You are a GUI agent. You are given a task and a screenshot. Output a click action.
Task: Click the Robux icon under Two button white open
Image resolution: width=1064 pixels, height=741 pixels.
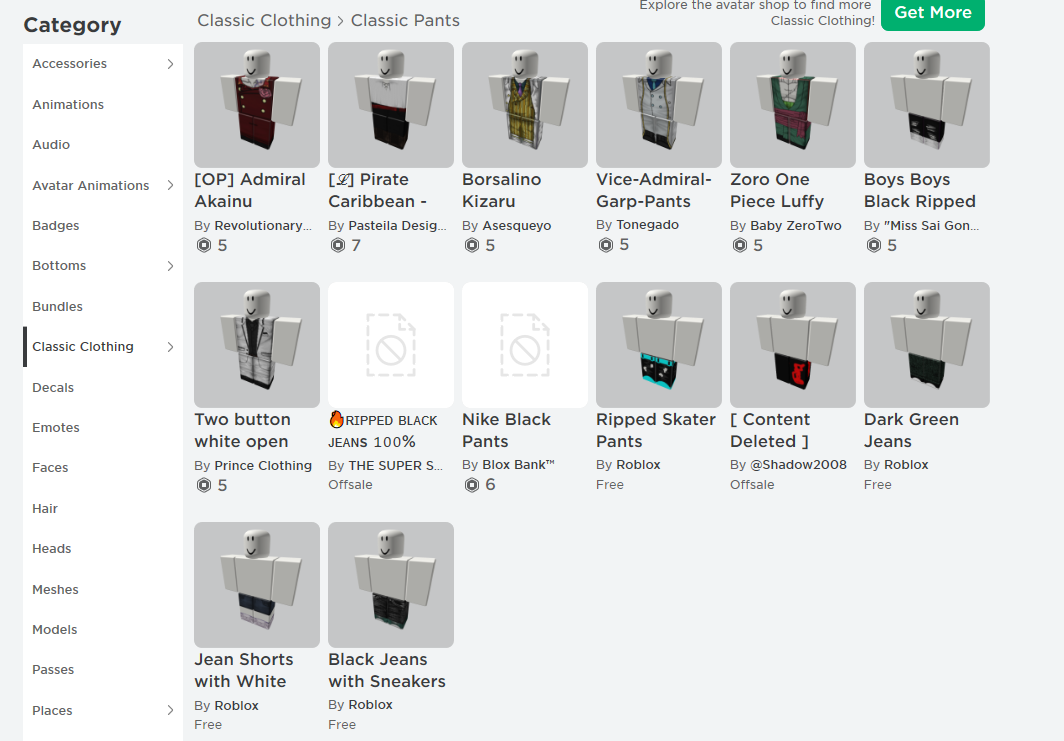204,485
